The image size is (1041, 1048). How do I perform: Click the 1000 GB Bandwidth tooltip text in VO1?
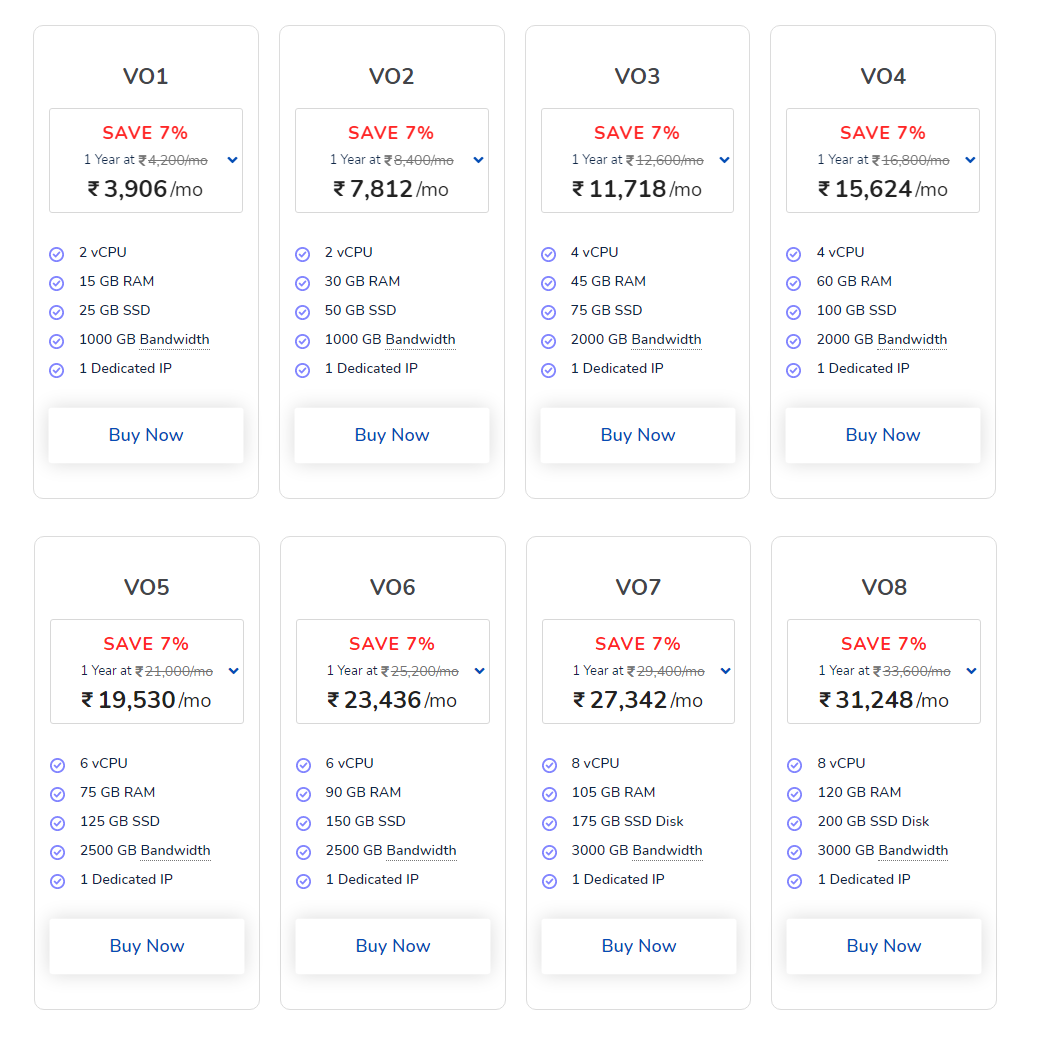pyautogui.click(x=144, y=340)
